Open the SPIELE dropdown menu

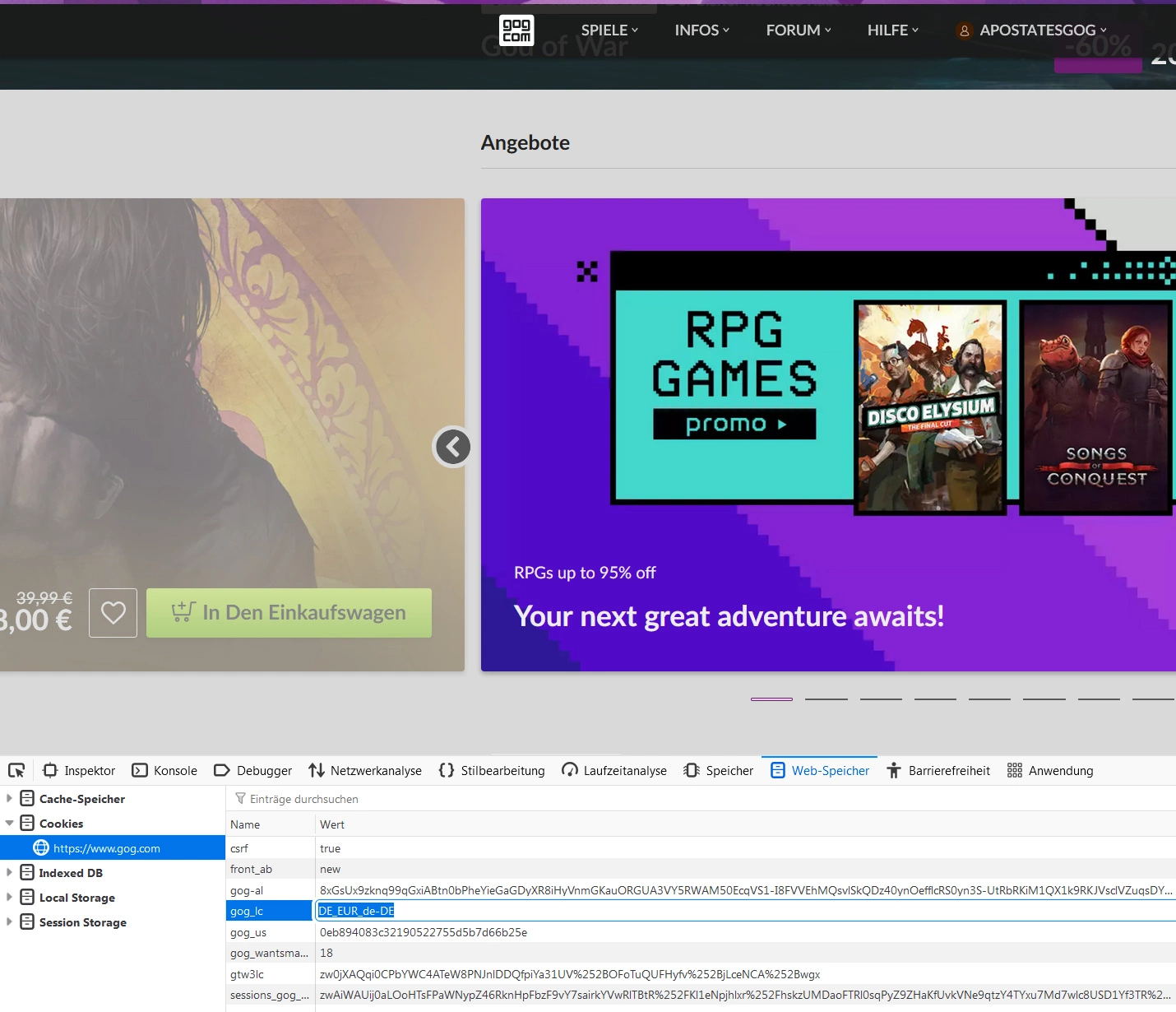[609, 30]
